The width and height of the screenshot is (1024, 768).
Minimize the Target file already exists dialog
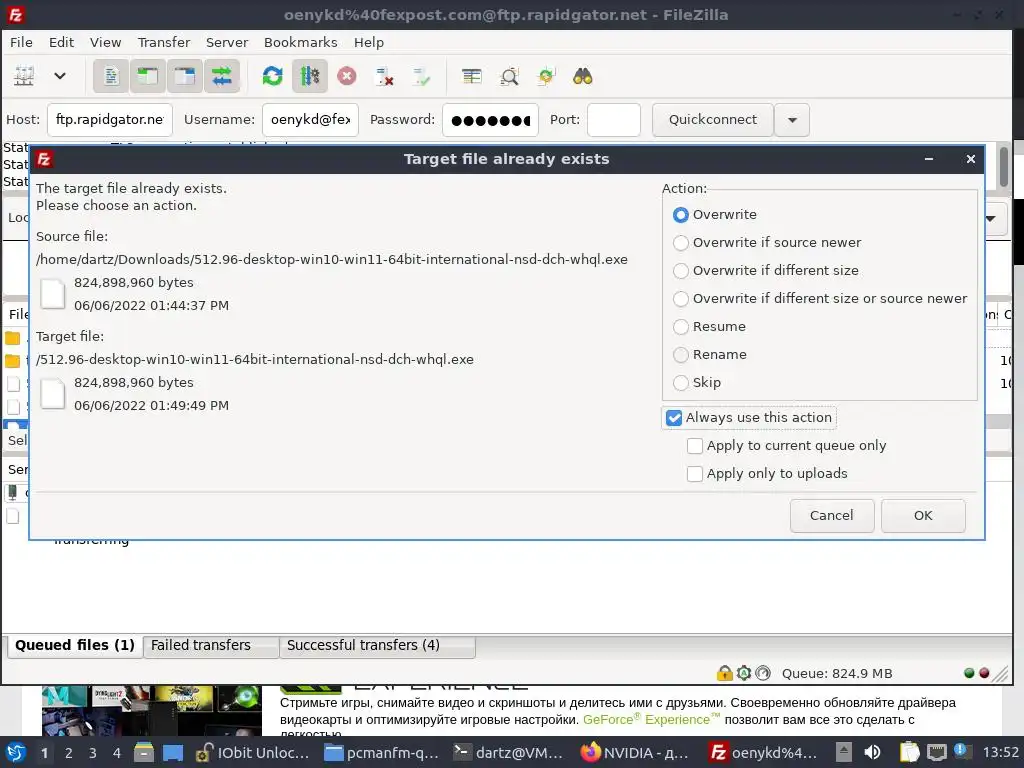[929, 159]
